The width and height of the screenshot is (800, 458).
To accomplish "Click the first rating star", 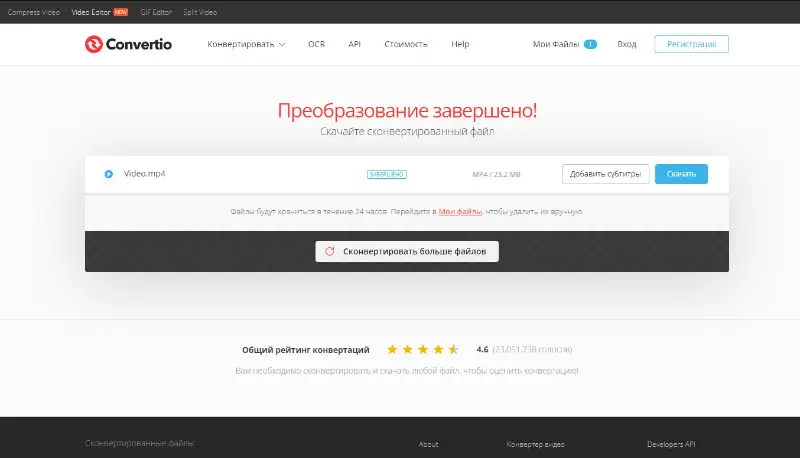I will [x=392, y=350].
